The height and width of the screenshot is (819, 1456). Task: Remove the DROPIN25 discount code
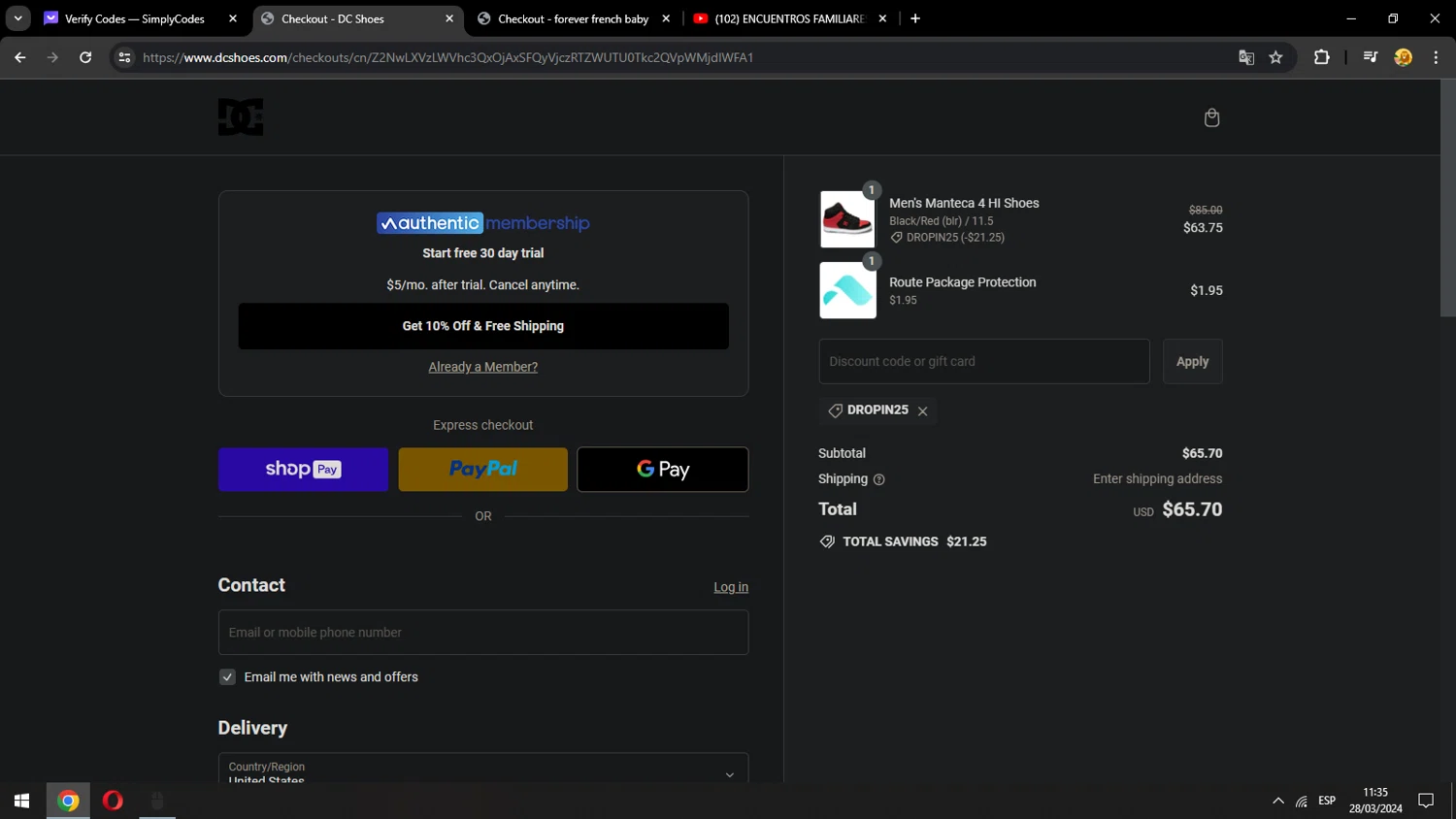click(923, 411)
